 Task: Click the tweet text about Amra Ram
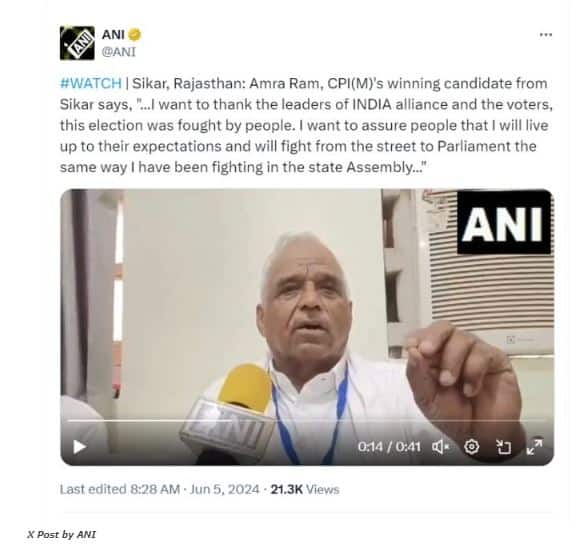[307, 125]
